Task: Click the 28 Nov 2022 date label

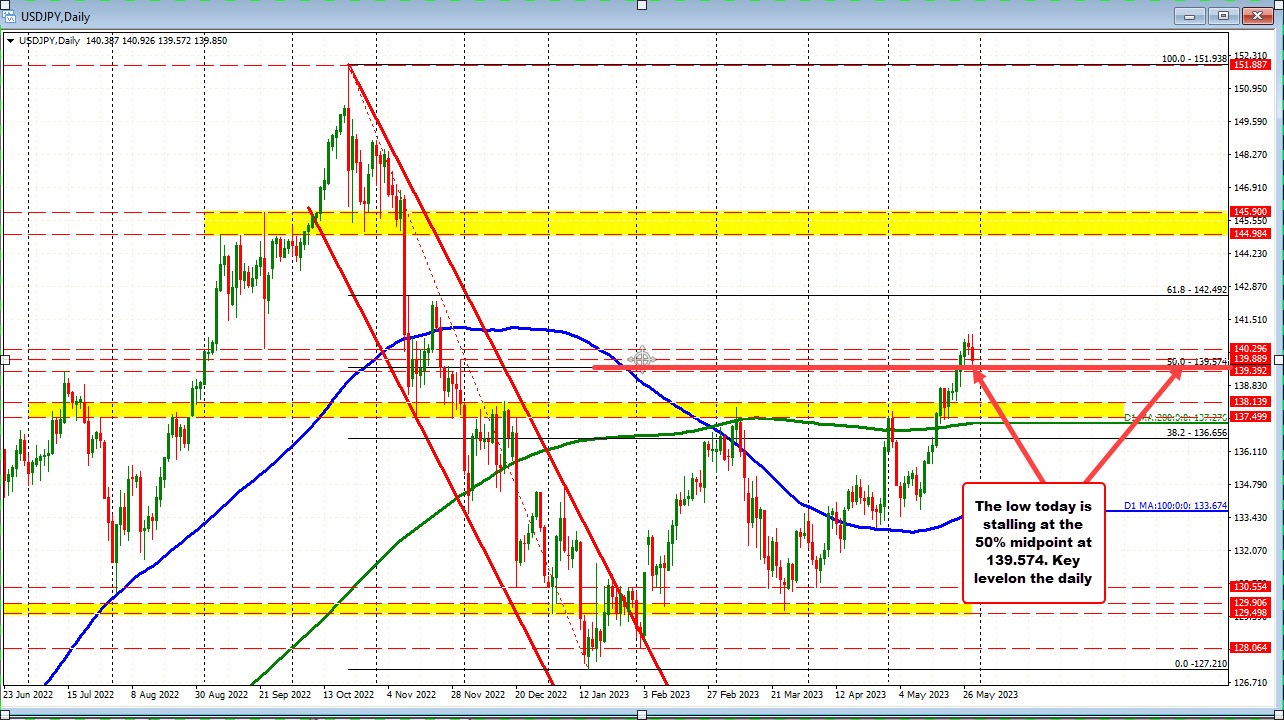Action: (476, 694)
